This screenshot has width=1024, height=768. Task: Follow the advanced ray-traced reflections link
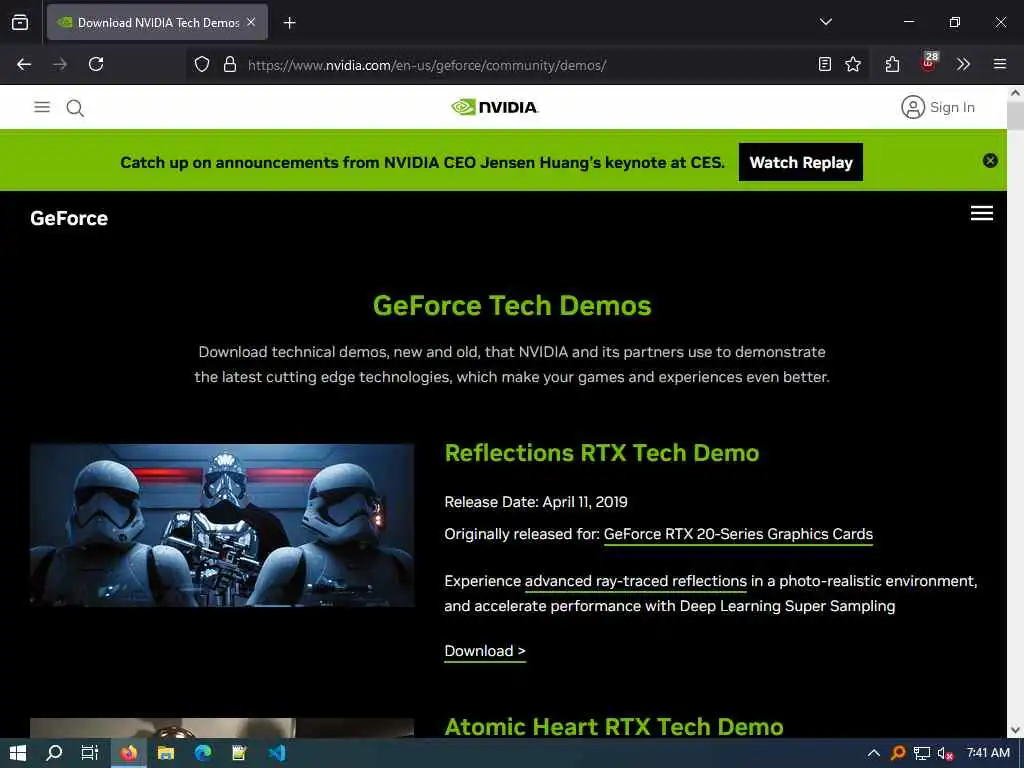[635, 581]
